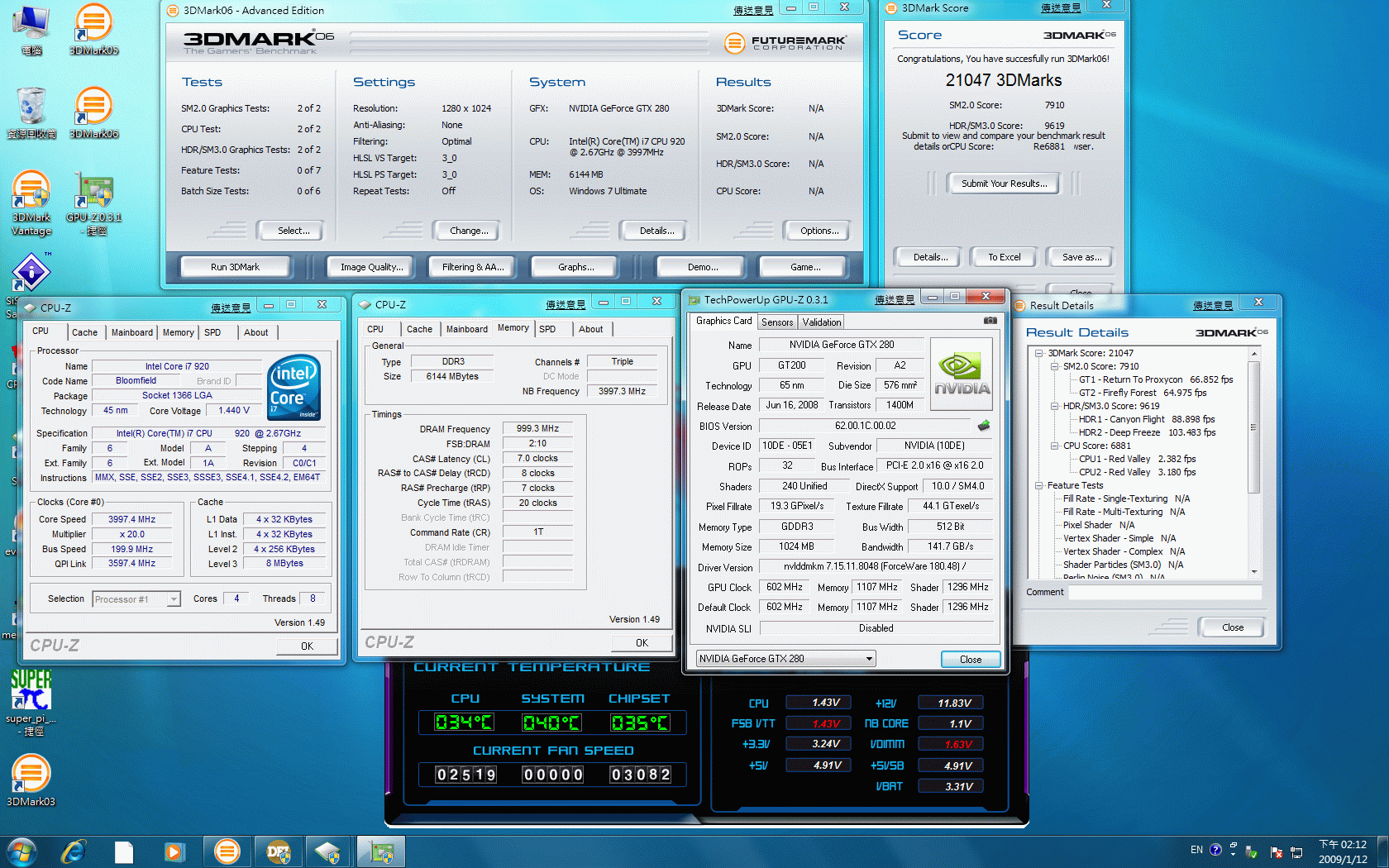This screenshot has height=868, width=1389.
Task: Open the 3DMark03 desktop shortcut
Action: tap(31, 780)
